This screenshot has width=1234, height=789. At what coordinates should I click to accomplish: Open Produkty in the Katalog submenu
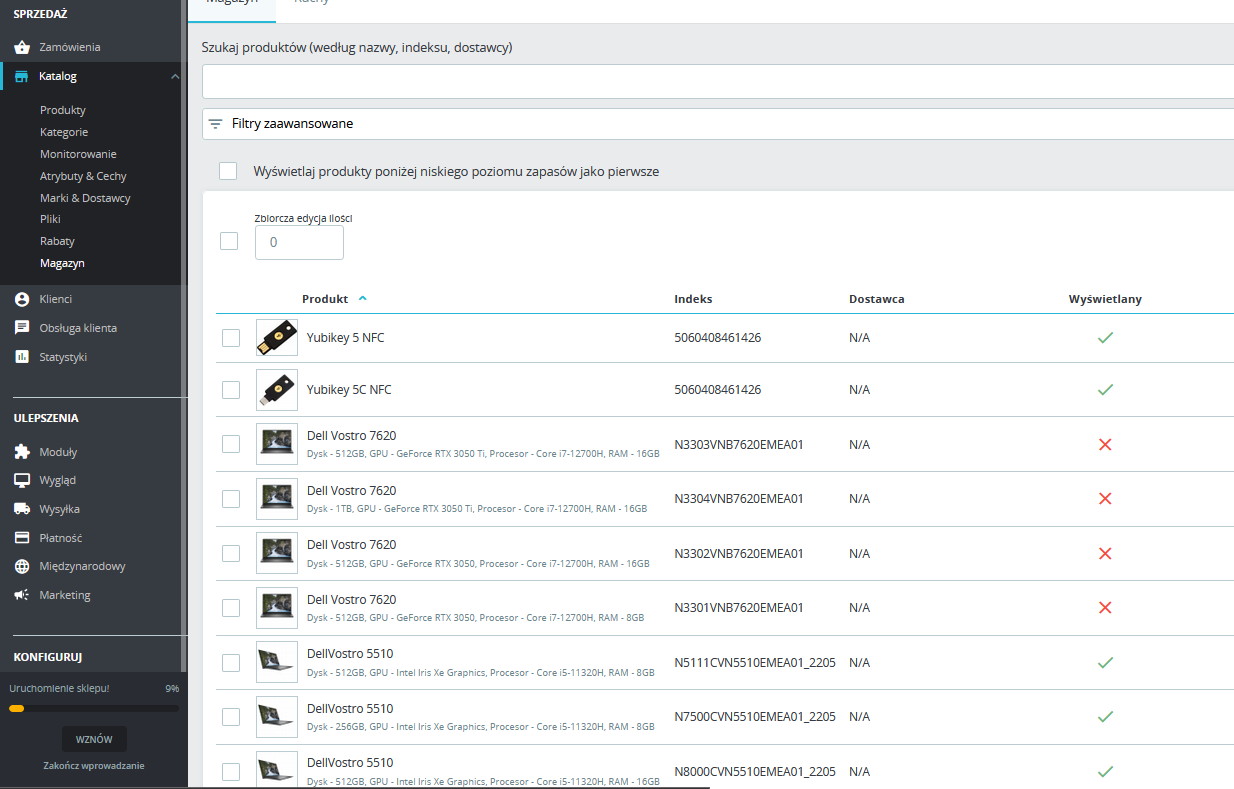pos(63,110)
